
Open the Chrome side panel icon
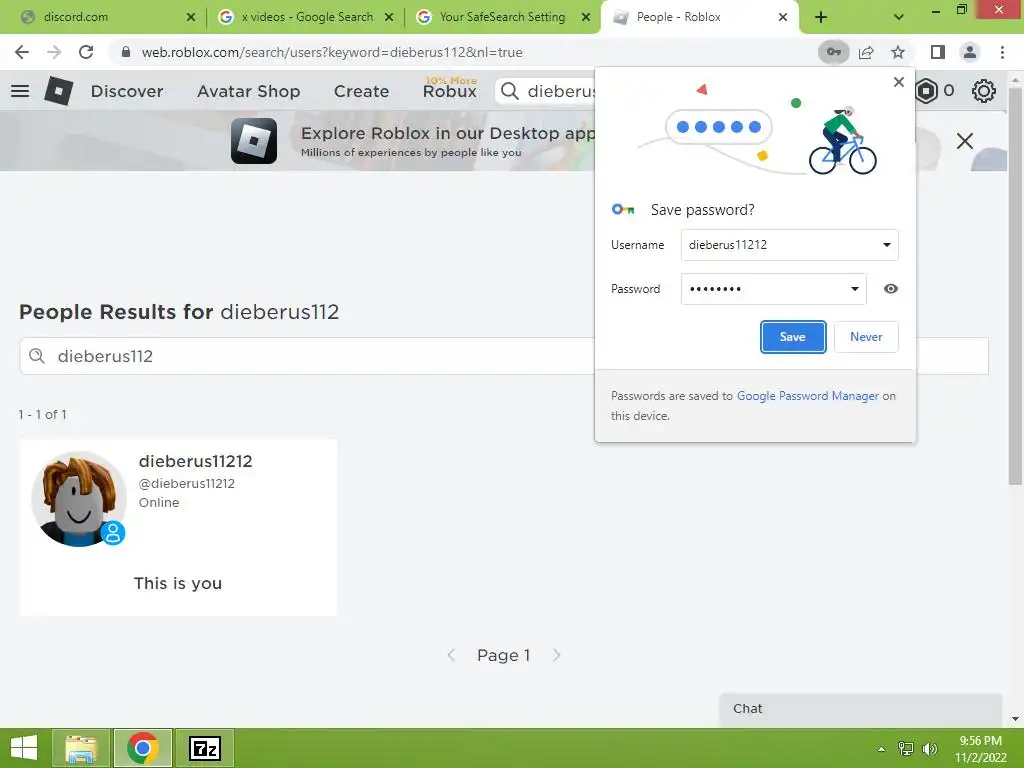[x=938, y=52]
